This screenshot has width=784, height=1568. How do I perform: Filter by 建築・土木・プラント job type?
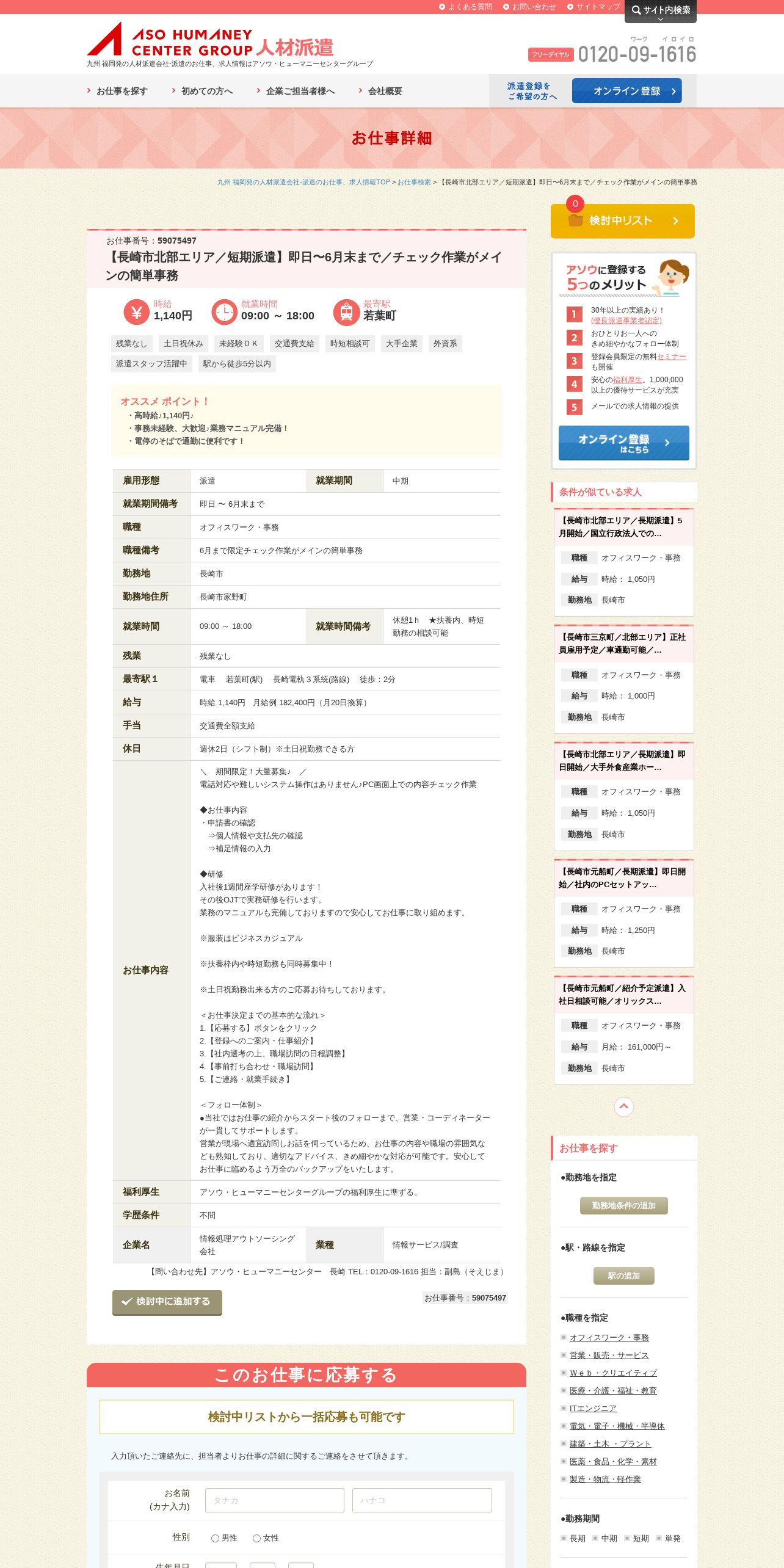[611, 1444]
